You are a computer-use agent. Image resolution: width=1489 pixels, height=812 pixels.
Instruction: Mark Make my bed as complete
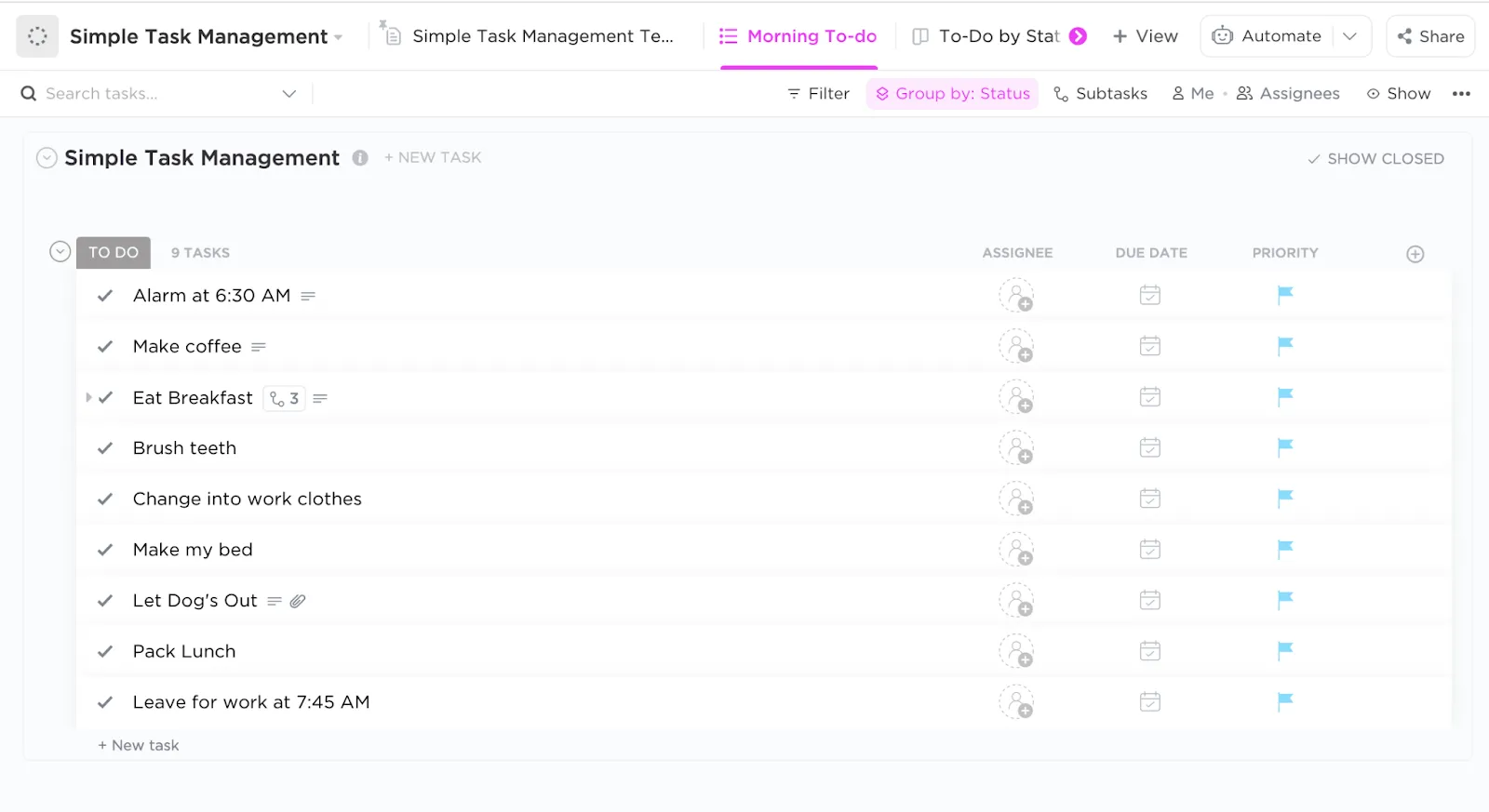point(105,550)
